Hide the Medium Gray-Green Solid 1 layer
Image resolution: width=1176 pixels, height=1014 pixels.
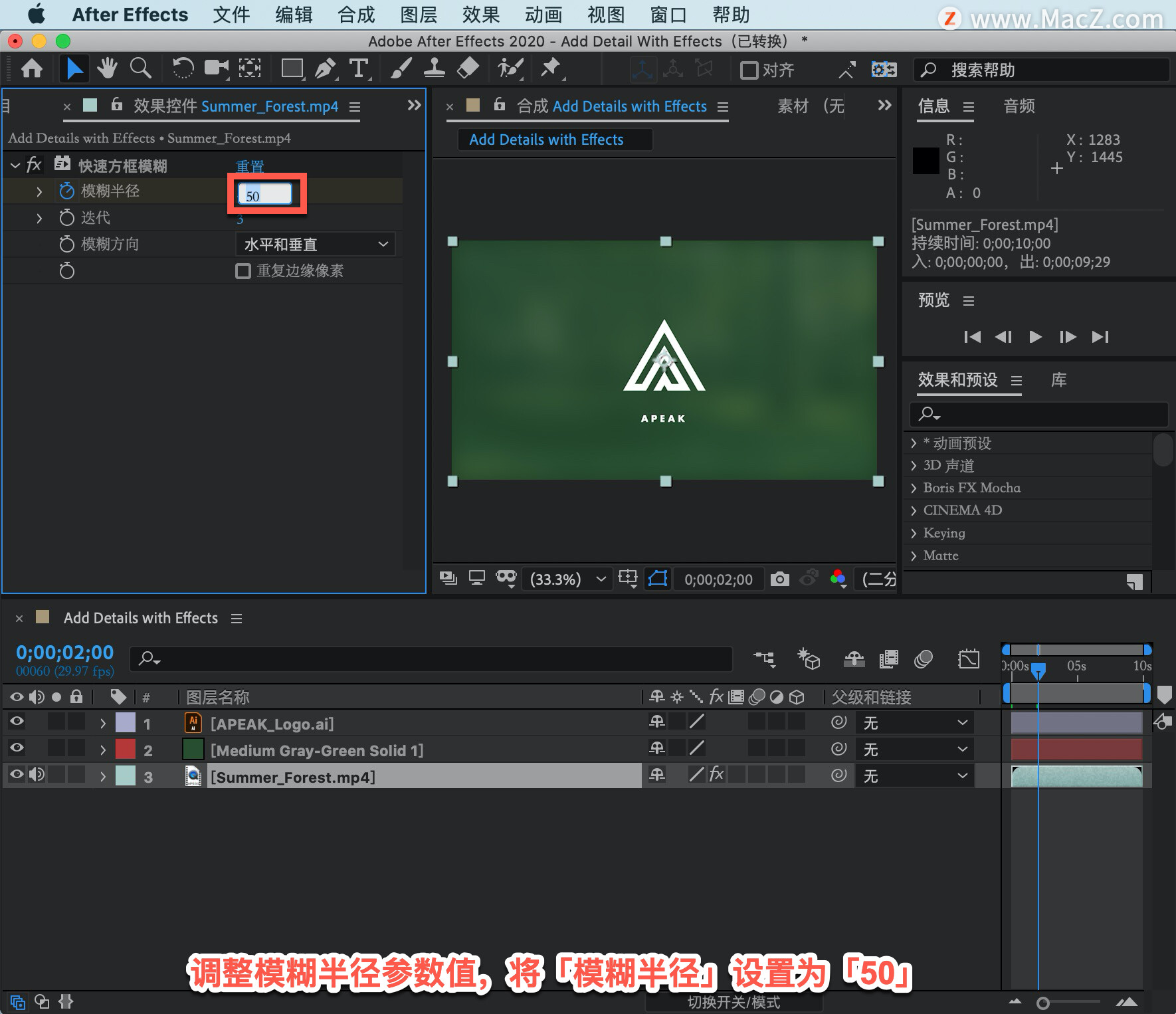click(x=17, y=748)
